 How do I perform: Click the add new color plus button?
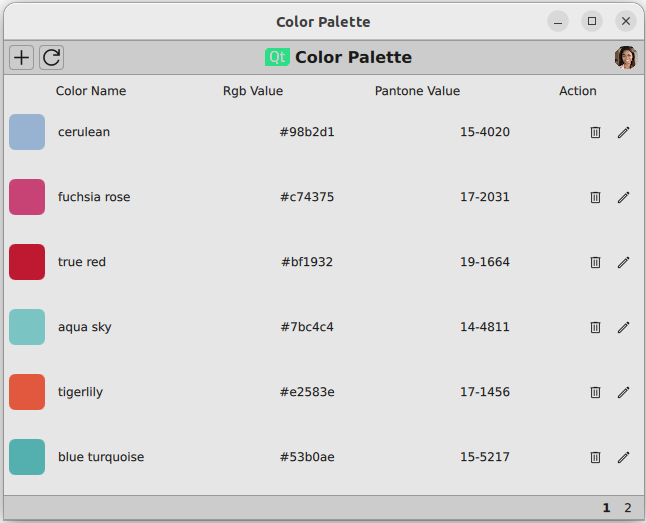21,57
